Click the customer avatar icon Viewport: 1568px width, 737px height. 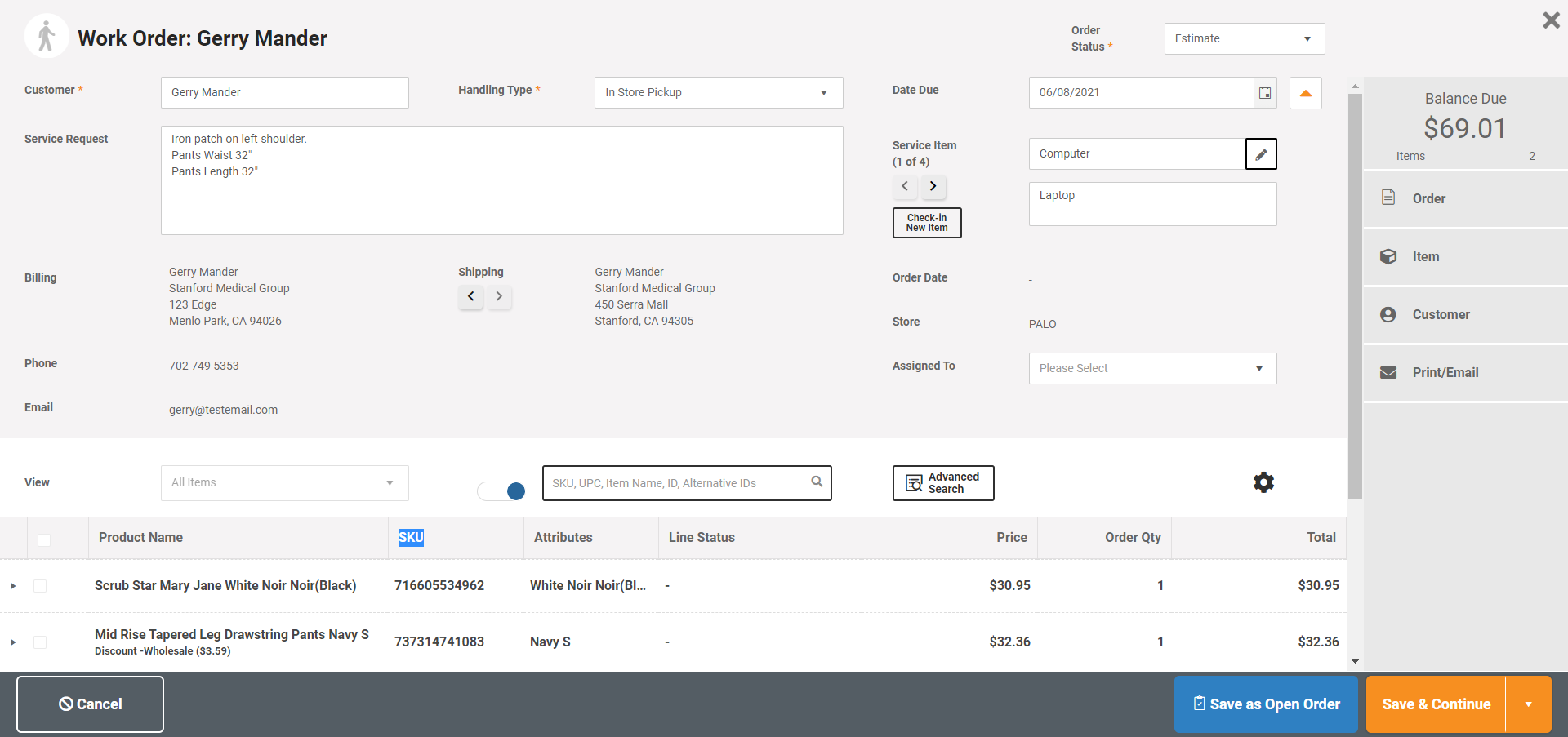click(x=47, y=37)
